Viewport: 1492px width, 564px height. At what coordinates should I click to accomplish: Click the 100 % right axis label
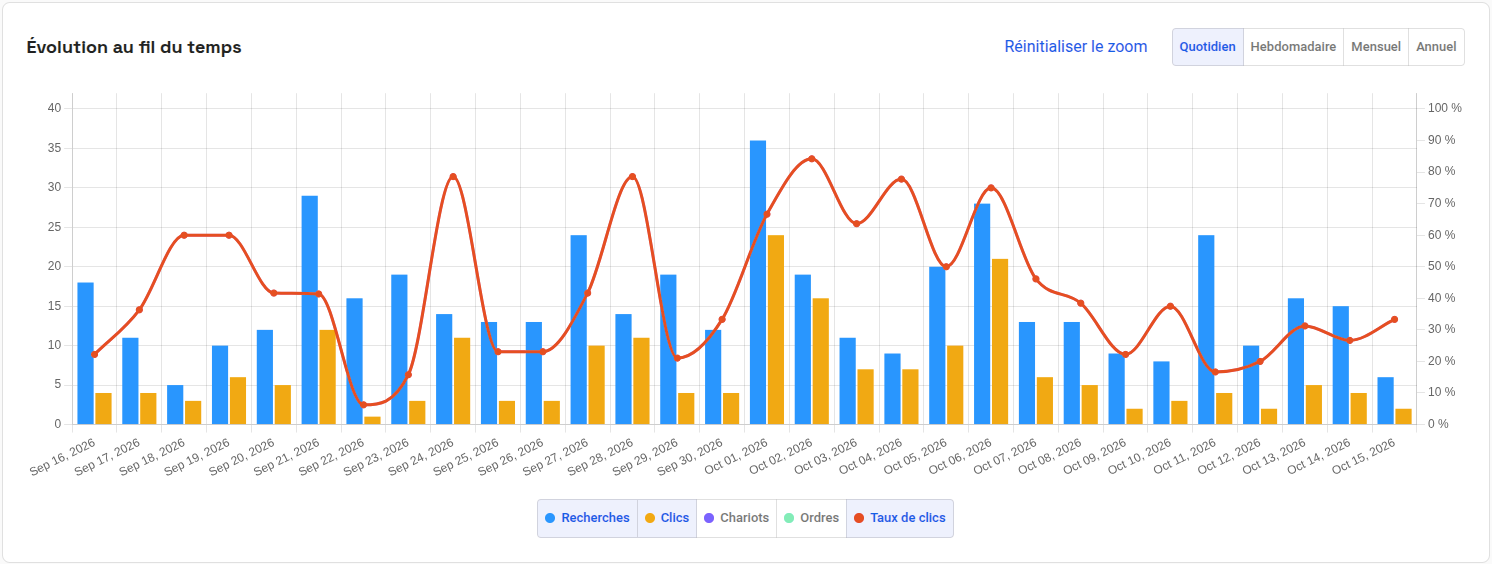pos(1445,108)
